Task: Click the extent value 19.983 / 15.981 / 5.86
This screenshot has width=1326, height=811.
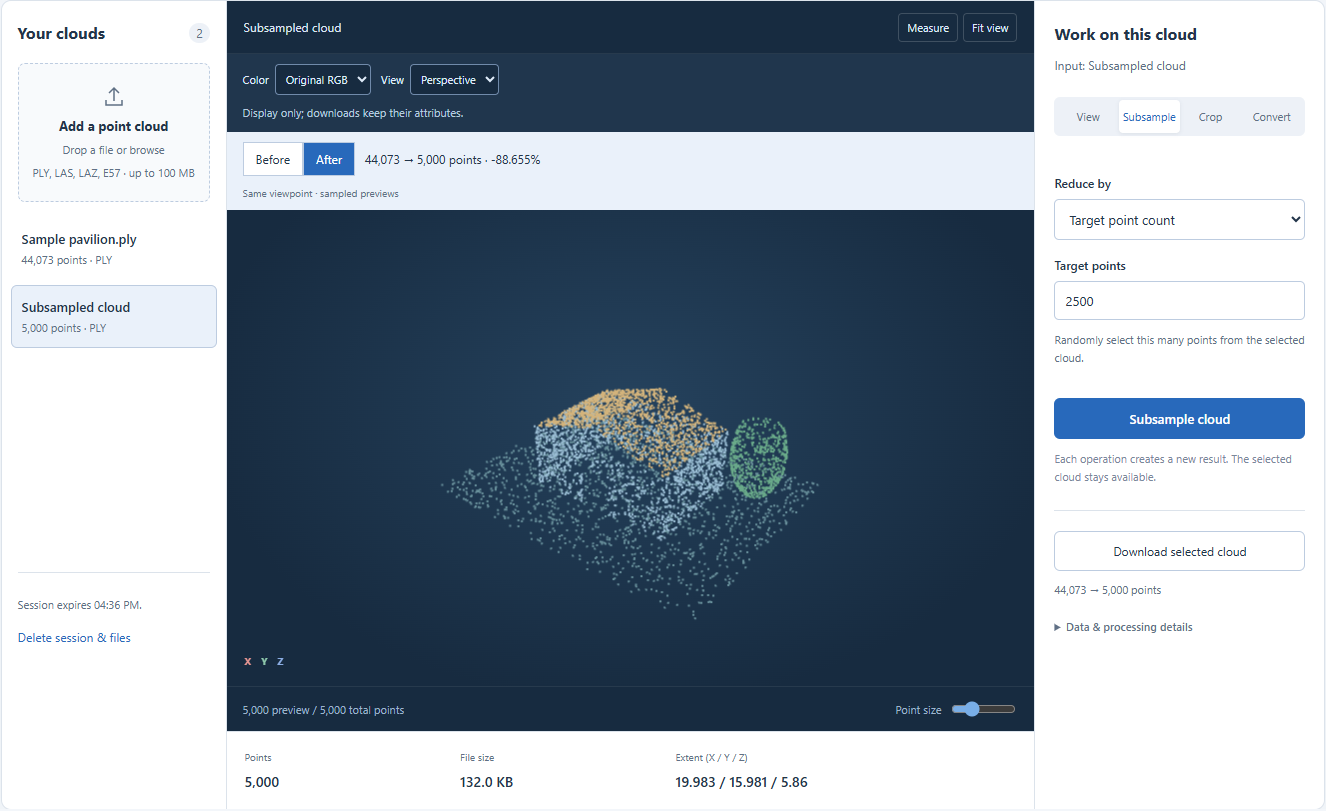Action: pos(742,782)
